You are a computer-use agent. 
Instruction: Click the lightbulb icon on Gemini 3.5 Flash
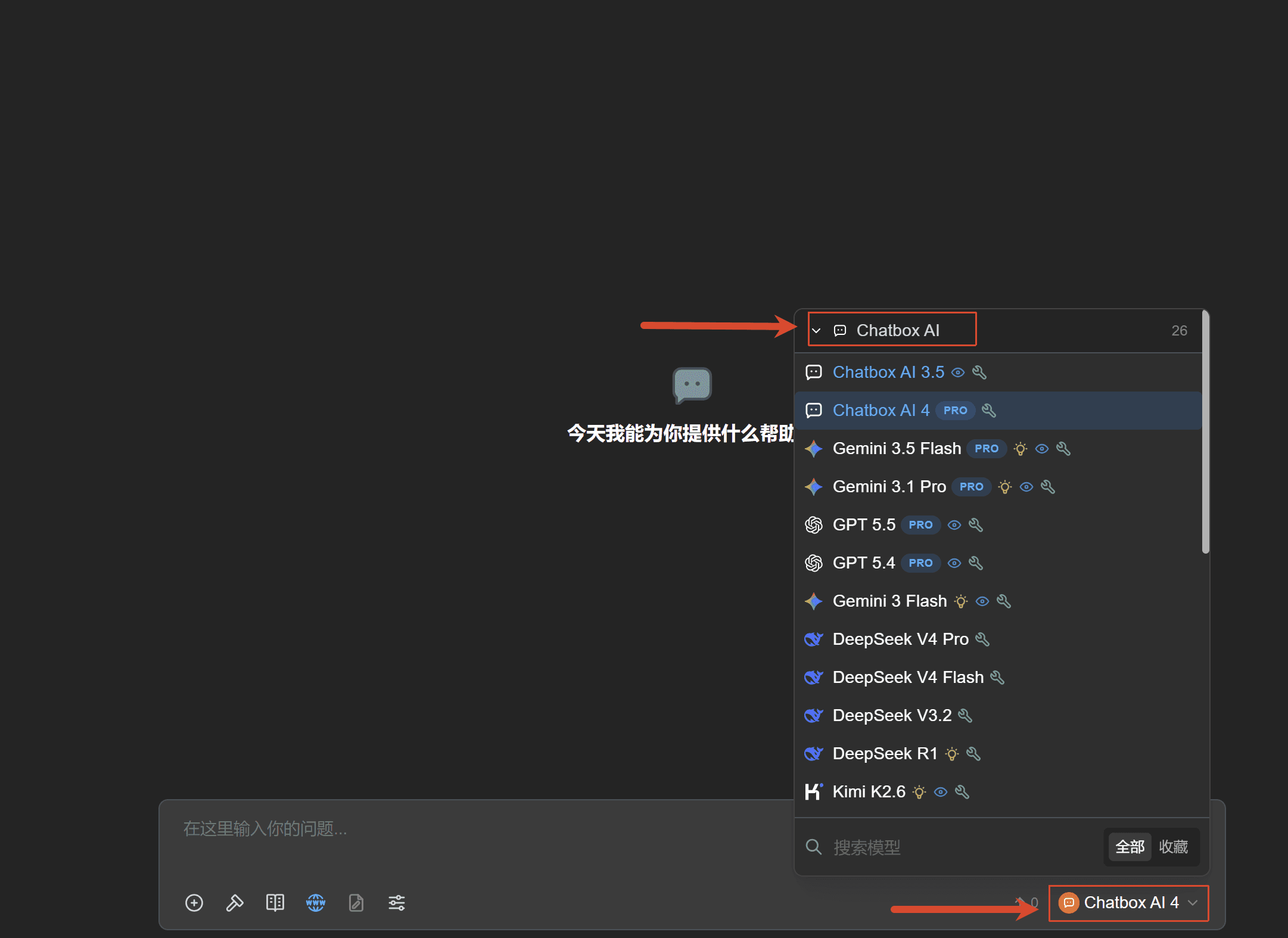[1021, 449]
